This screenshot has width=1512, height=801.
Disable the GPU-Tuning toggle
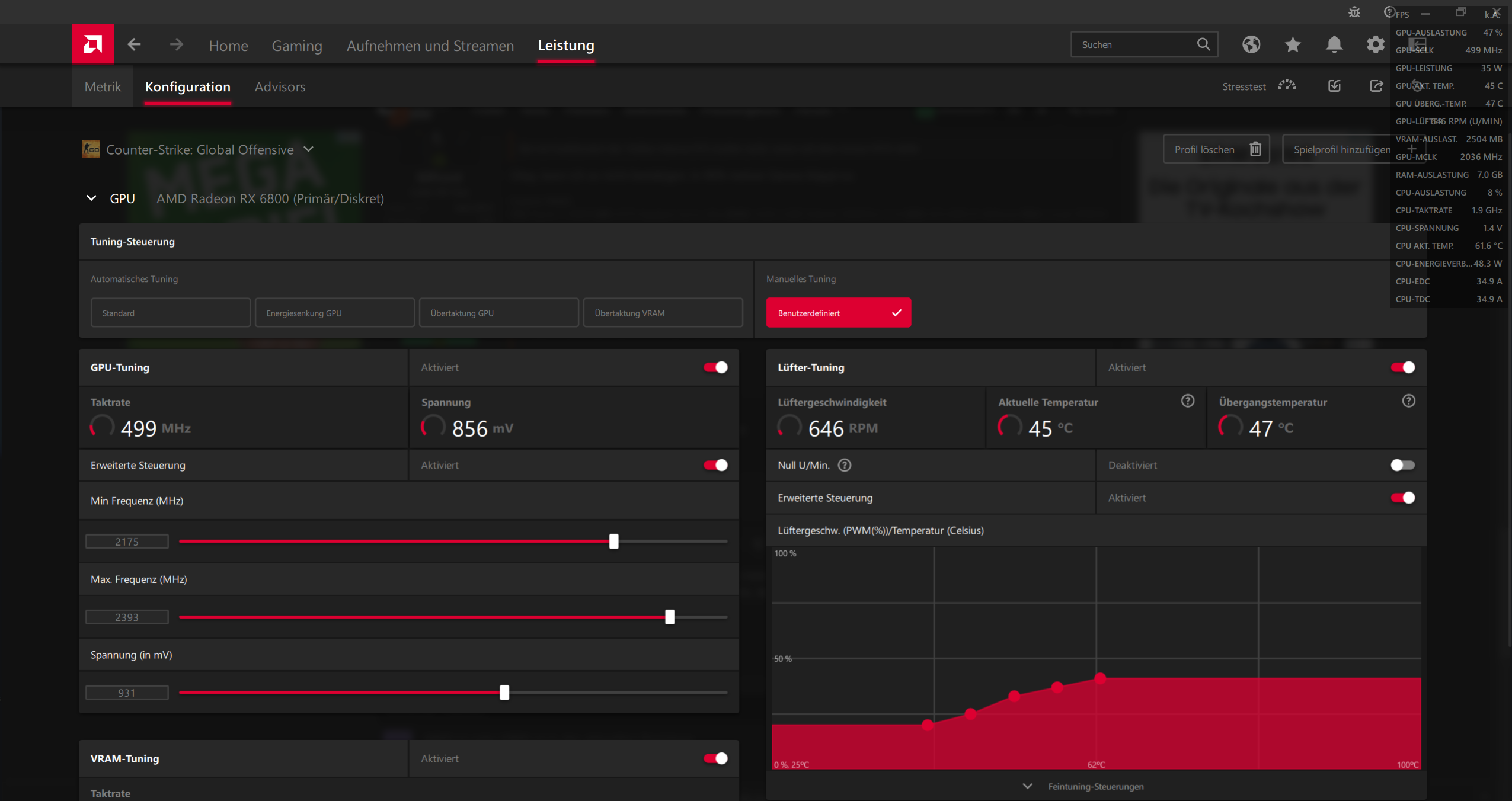(715, 367)
